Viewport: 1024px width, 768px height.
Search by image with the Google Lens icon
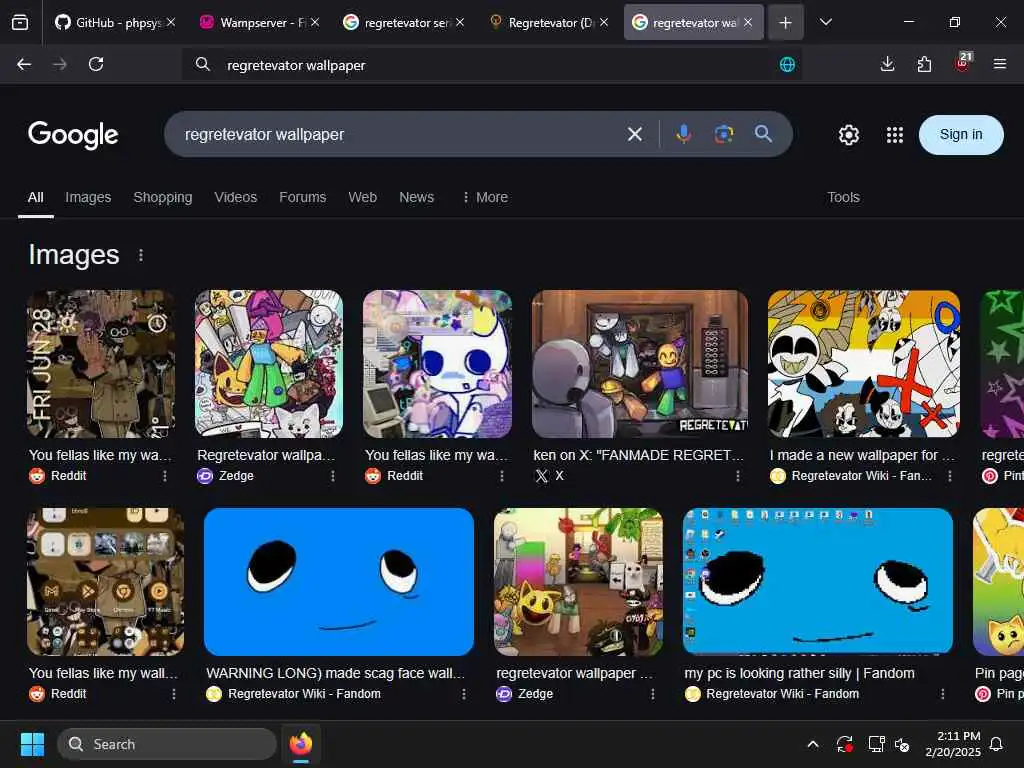coord(724,135)
